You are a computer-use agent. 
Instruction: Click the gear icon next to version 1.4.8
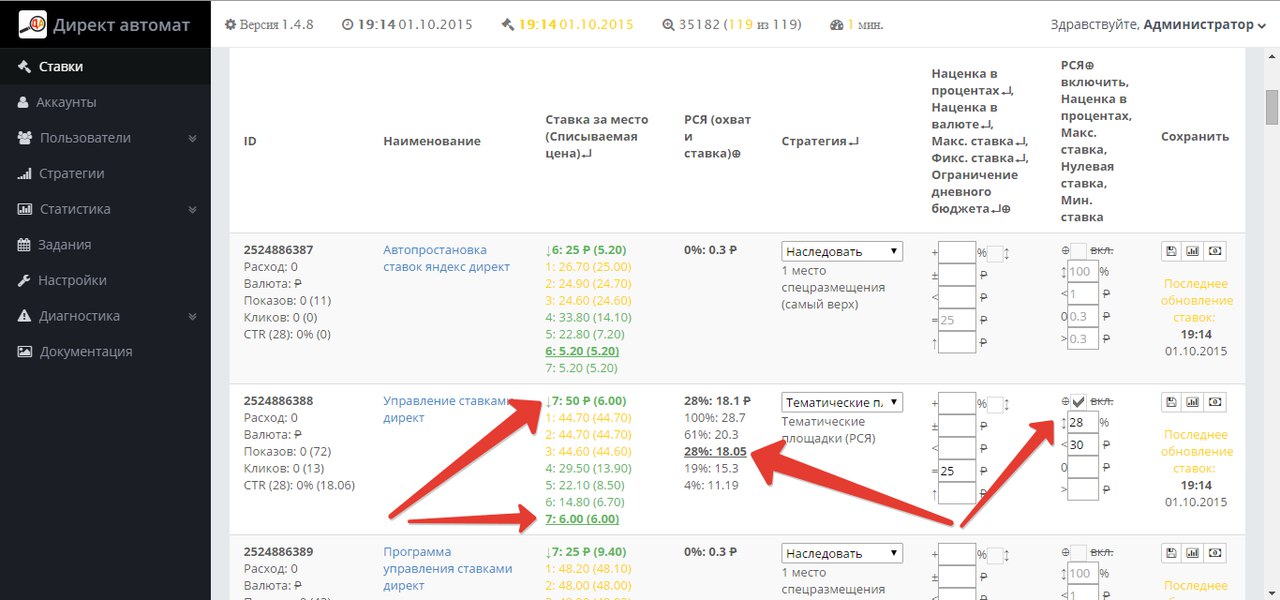click(230, 24)
